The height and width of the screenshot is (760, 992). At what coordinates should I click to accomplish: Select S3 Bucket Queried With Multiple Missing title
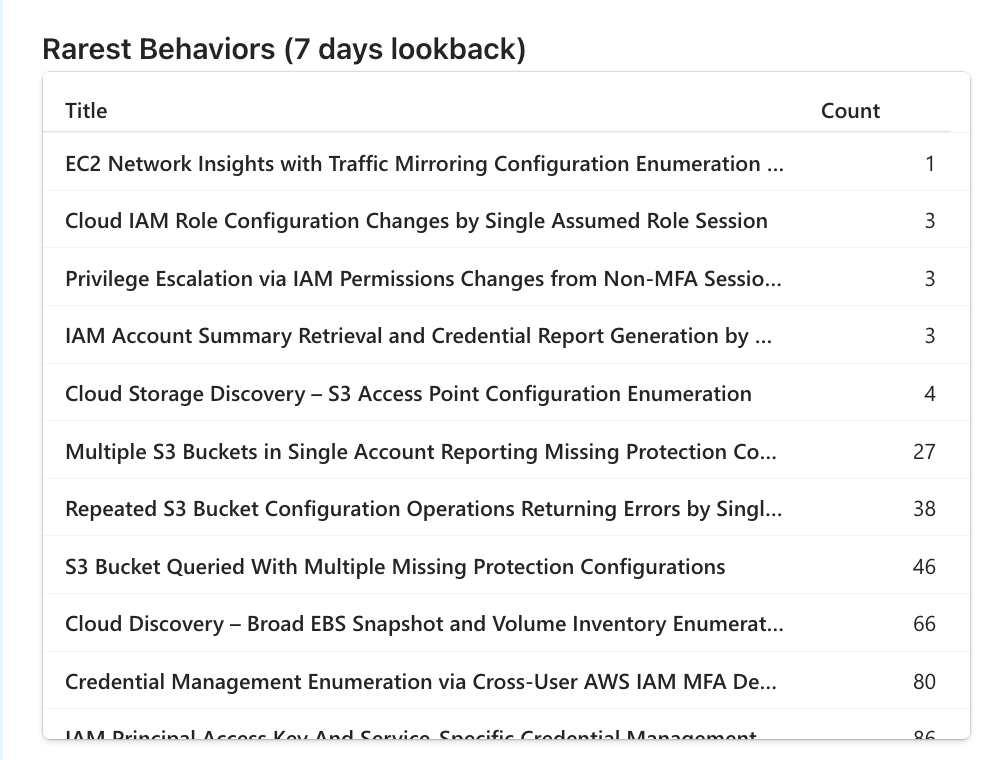[395, 567]
